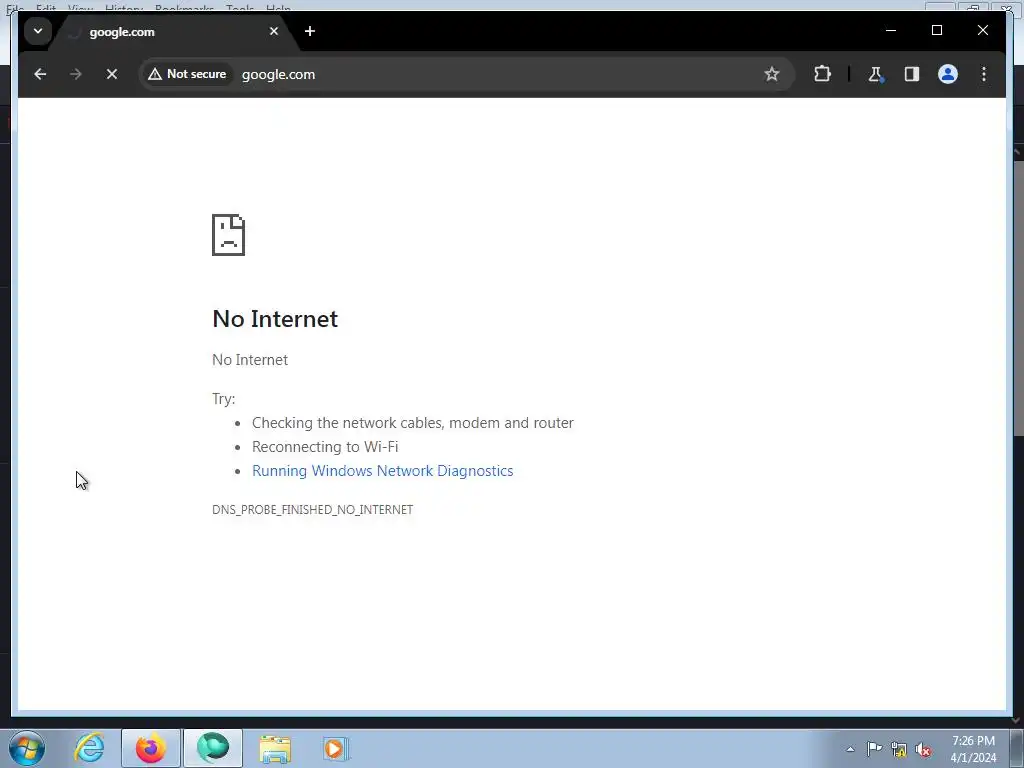This screenshot has height=768, width=1024.
Task: Open the Windows Start menu
Action: pos(27,748)
